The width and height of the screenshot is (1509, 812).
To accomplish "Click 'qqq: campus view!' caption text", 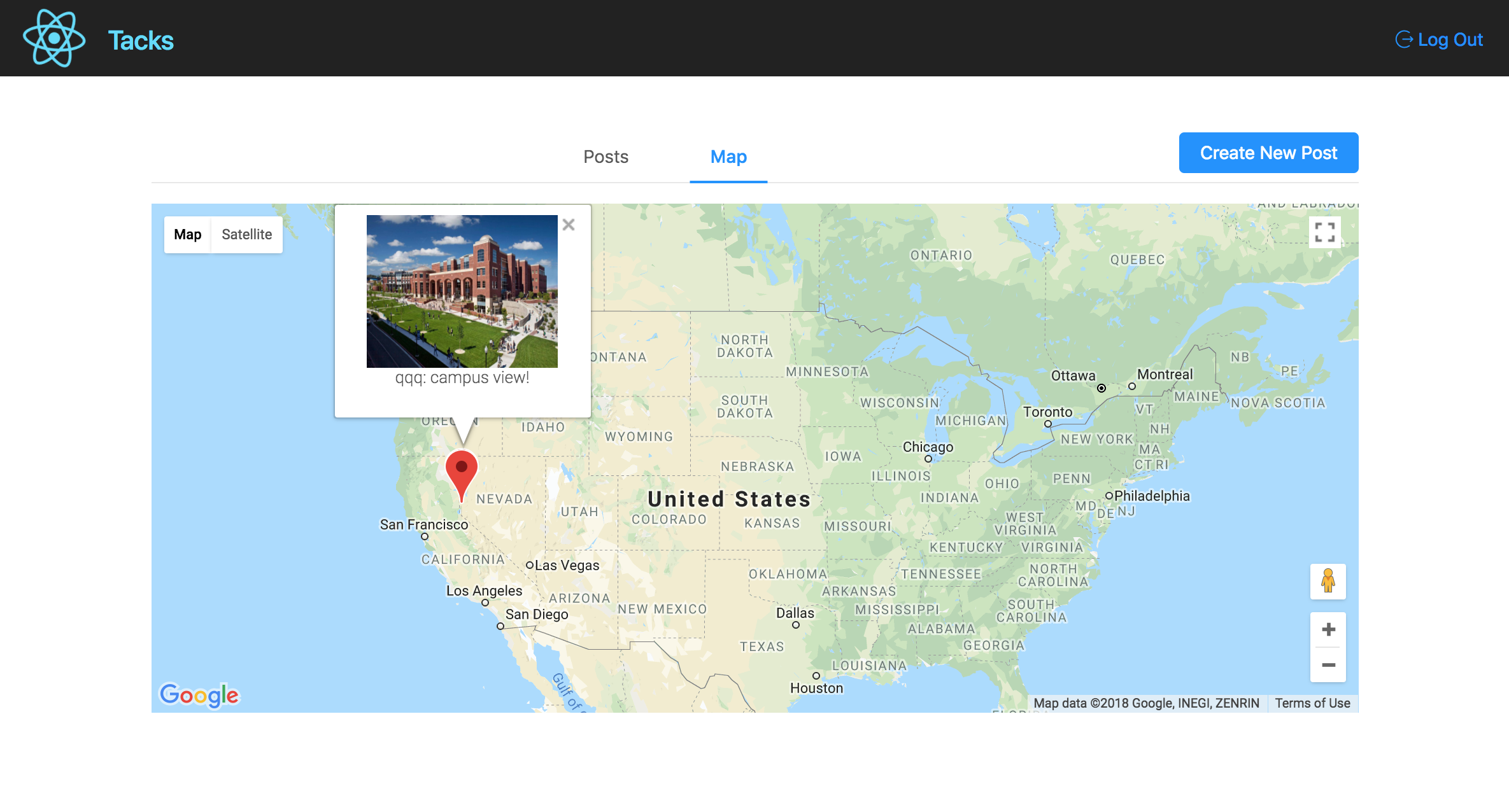I will 462,377.
